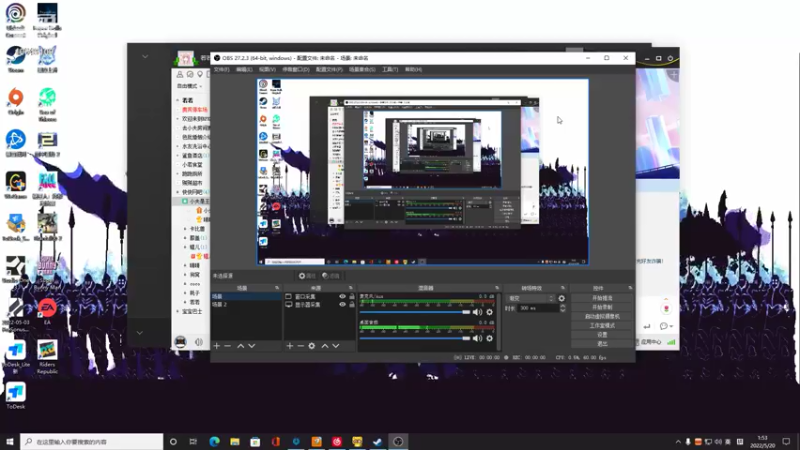The height and width of the screenshot is (450, 800).
Task: Open Microsoft Edge from the taskbar
Action: [x=214, y=442]
